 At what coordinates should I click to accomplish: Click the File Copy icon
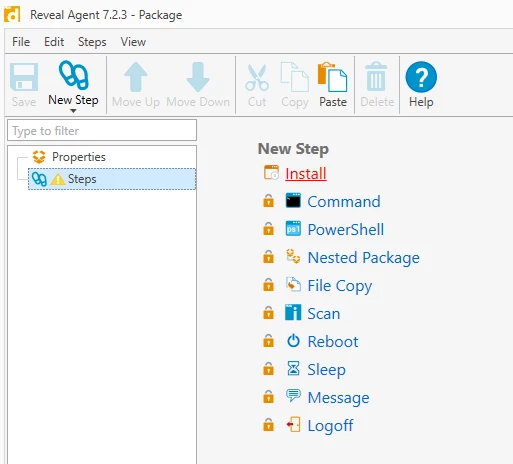pyautogui.click(x=293, y=284)
